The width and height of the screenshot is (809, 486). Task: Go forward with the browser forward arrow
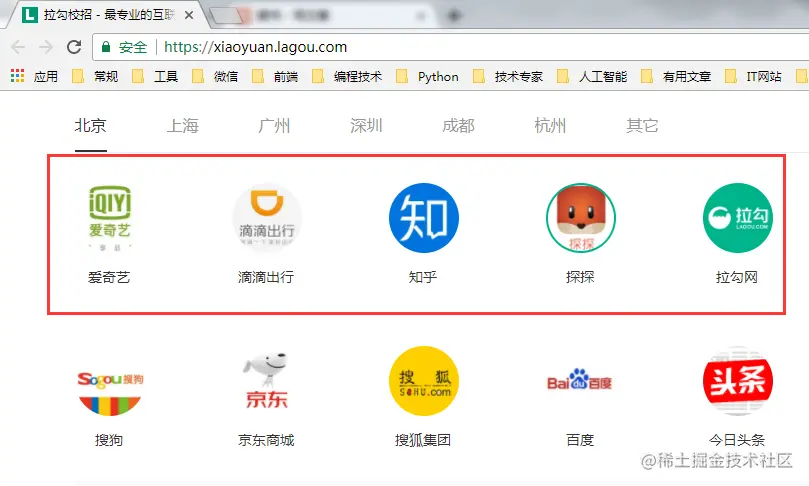point(46,47)
